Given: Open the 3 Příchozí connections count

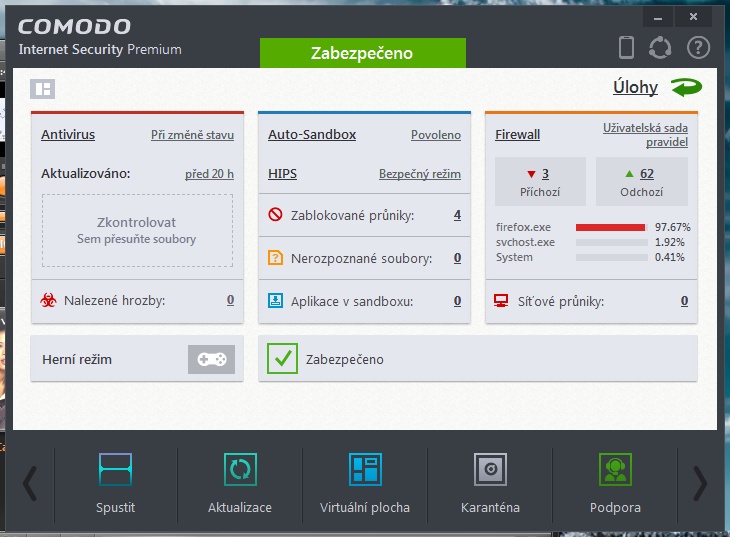Looking at the screenshot, I should tap(545, 174).
